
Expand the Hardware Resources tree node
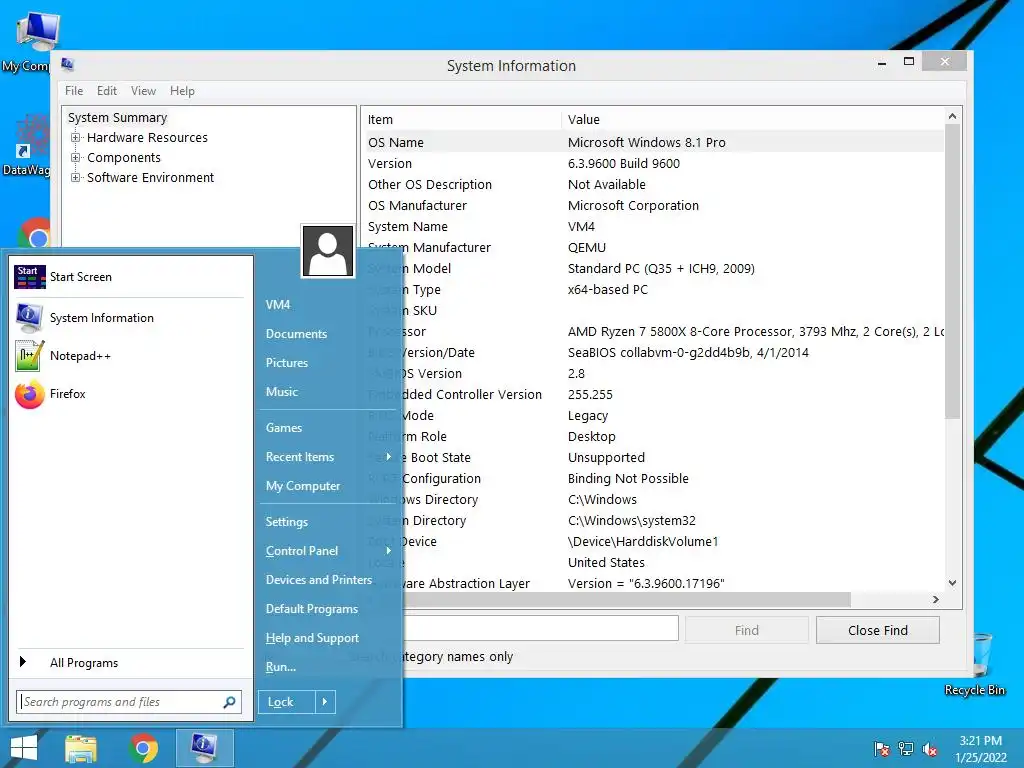click(76, 138)
